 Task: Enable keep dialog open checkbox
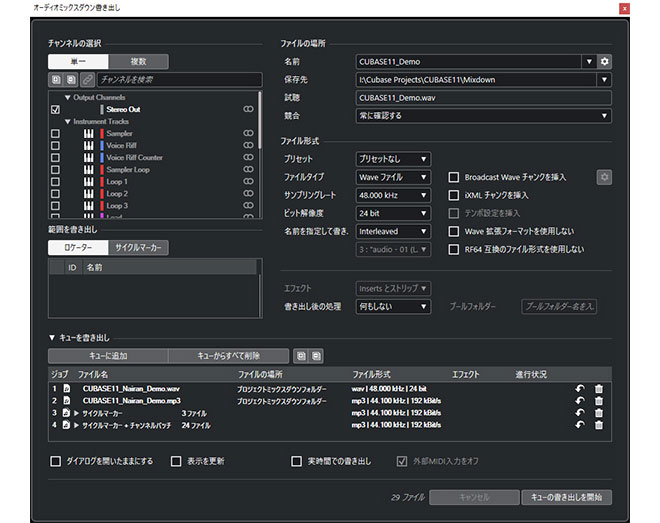click(56, 461)
